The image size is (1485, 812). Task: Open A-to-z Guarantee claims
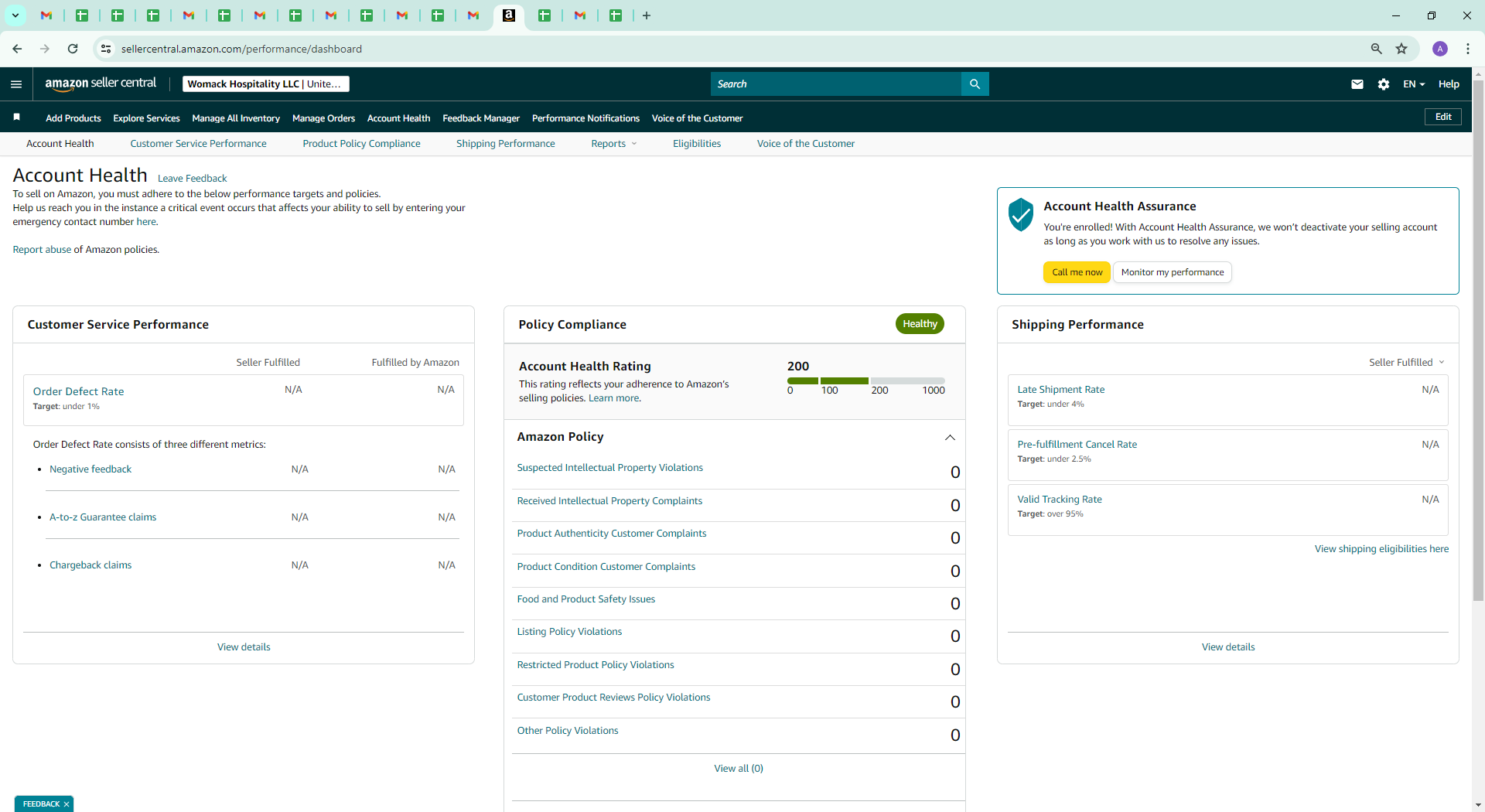tap(103, 517)
